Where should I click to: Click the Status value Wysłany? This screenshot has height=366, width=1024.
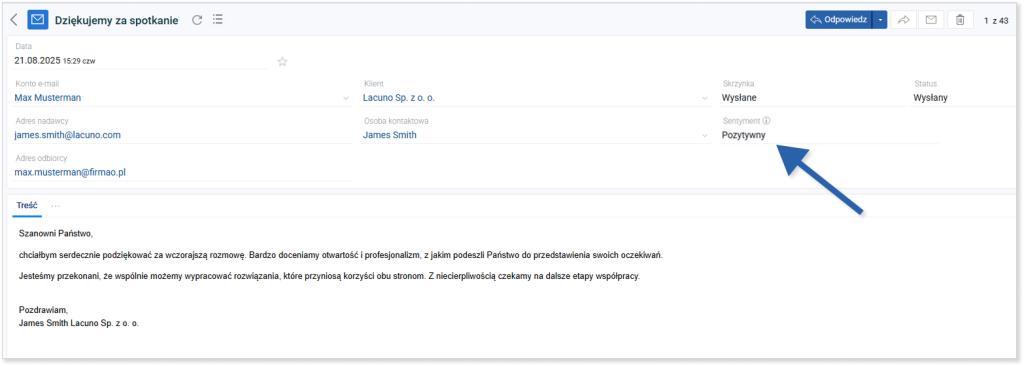point(930,98)
